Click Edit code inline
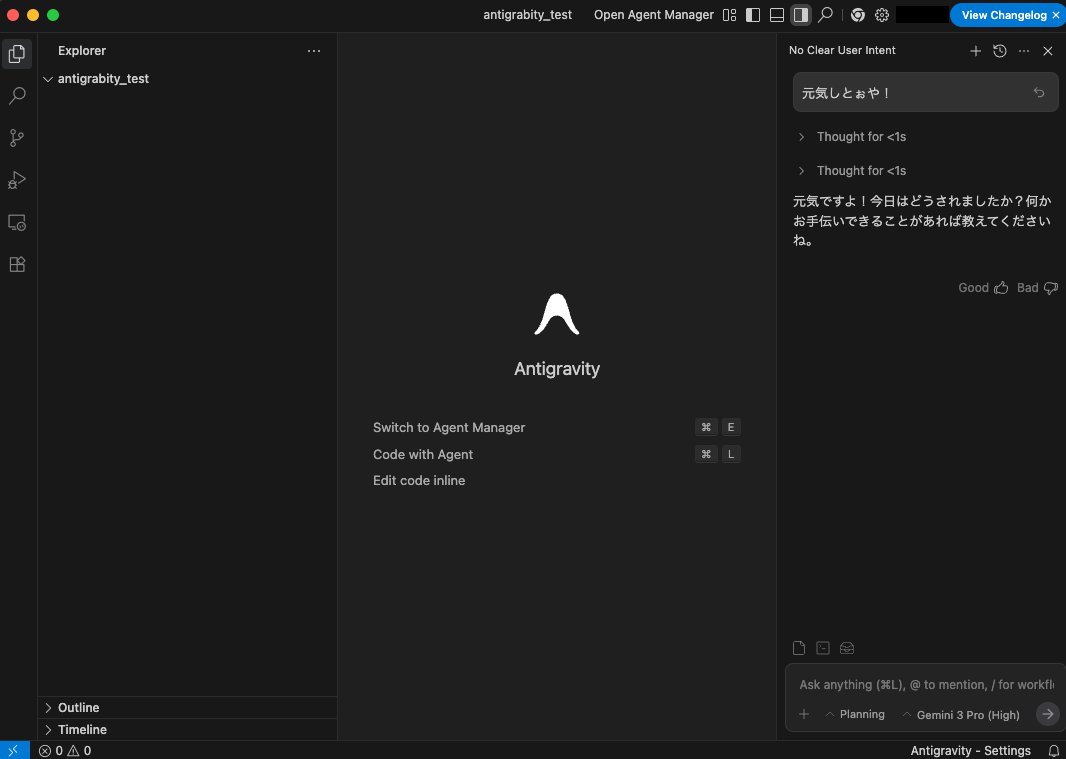This screenshot has width=1066, height=759. [x=419, y=481]
